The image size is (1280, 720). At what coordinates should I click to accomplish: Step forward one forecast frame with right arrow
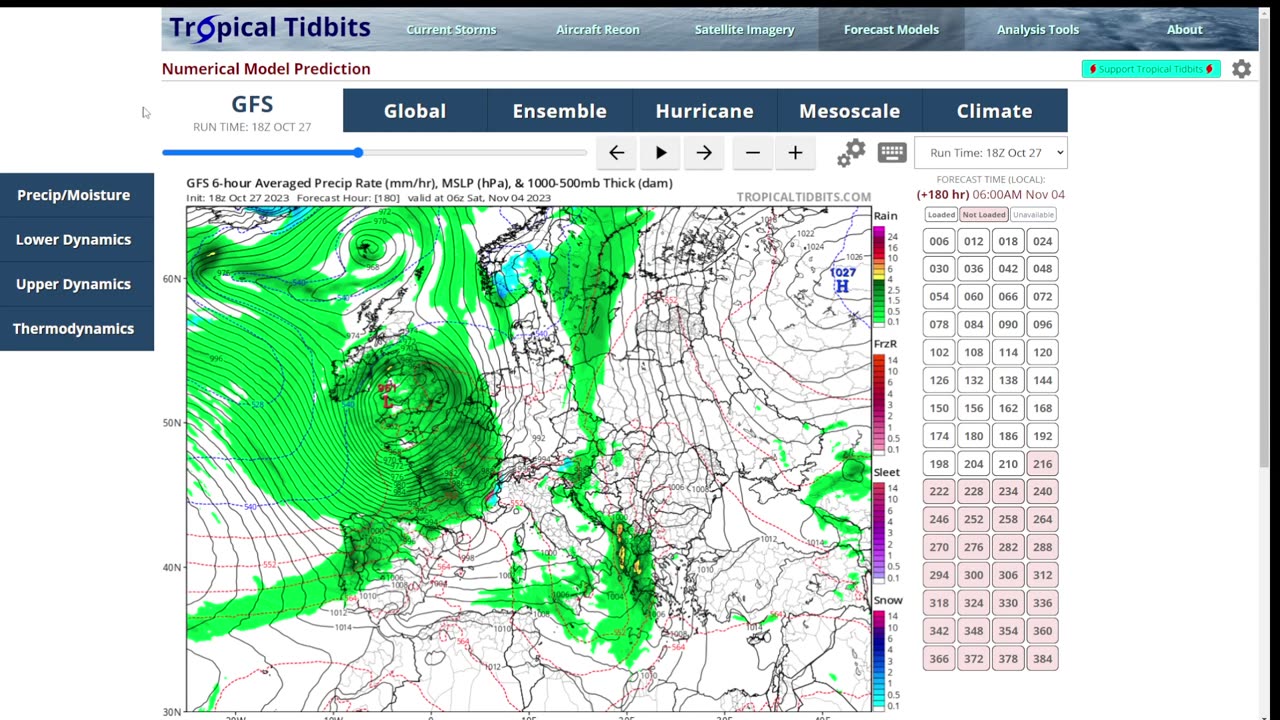tap(704, 153)
